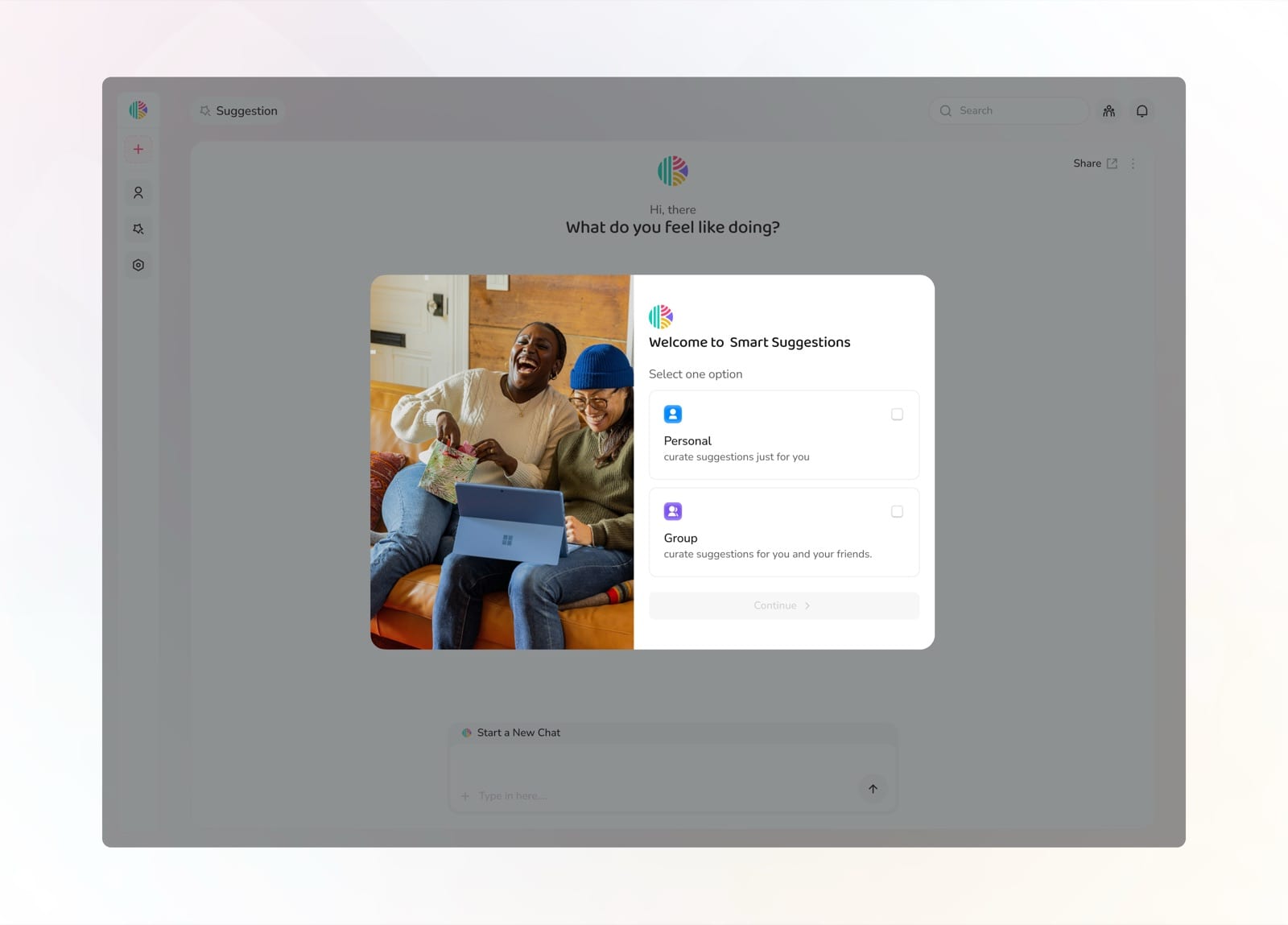Click the up-arrow send icon in the chat box
Viewport: 1288px width, 925px height.
tap(873, 789)
